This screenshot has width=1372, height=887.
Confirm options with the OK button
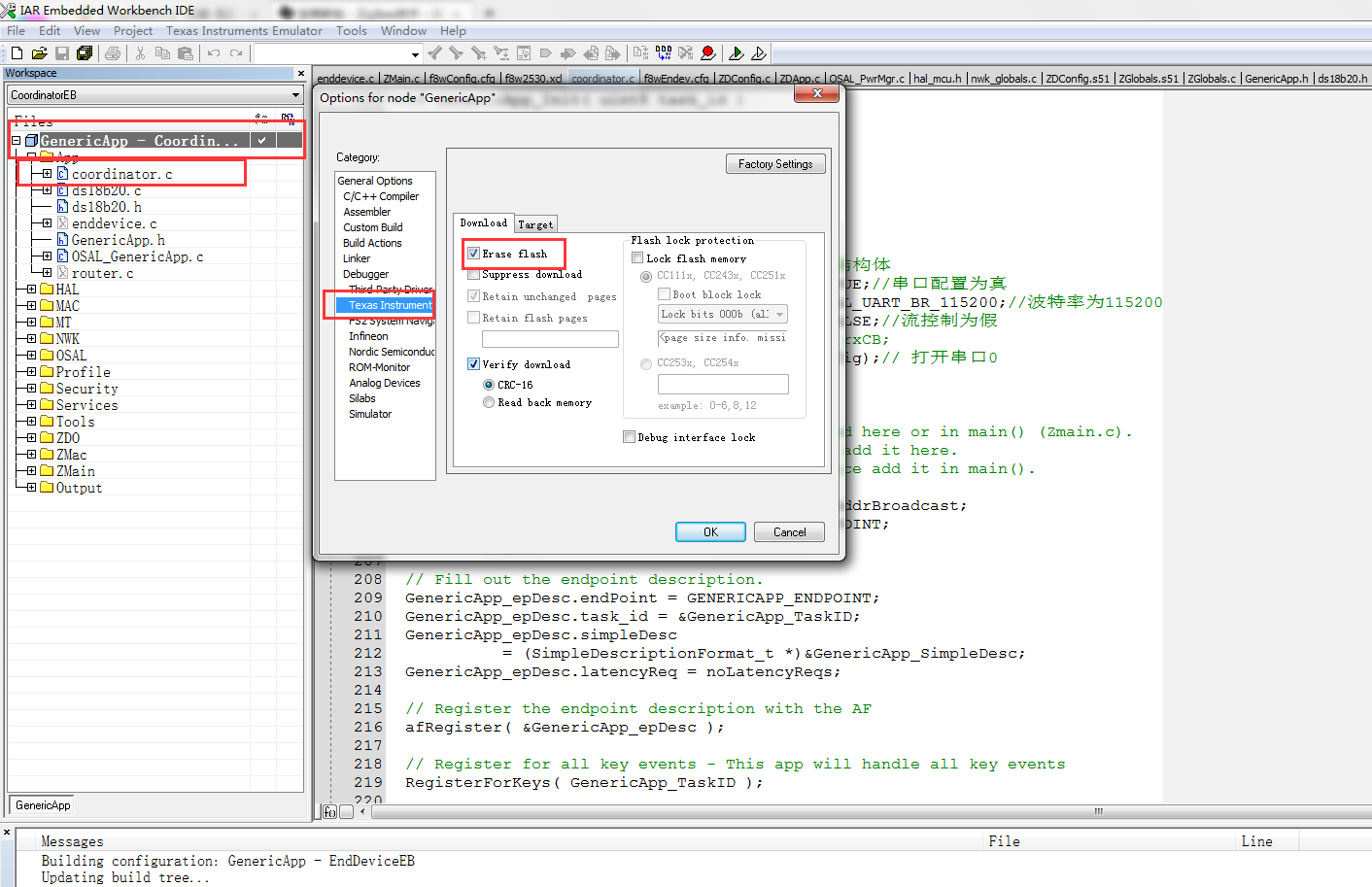[710, 532]
